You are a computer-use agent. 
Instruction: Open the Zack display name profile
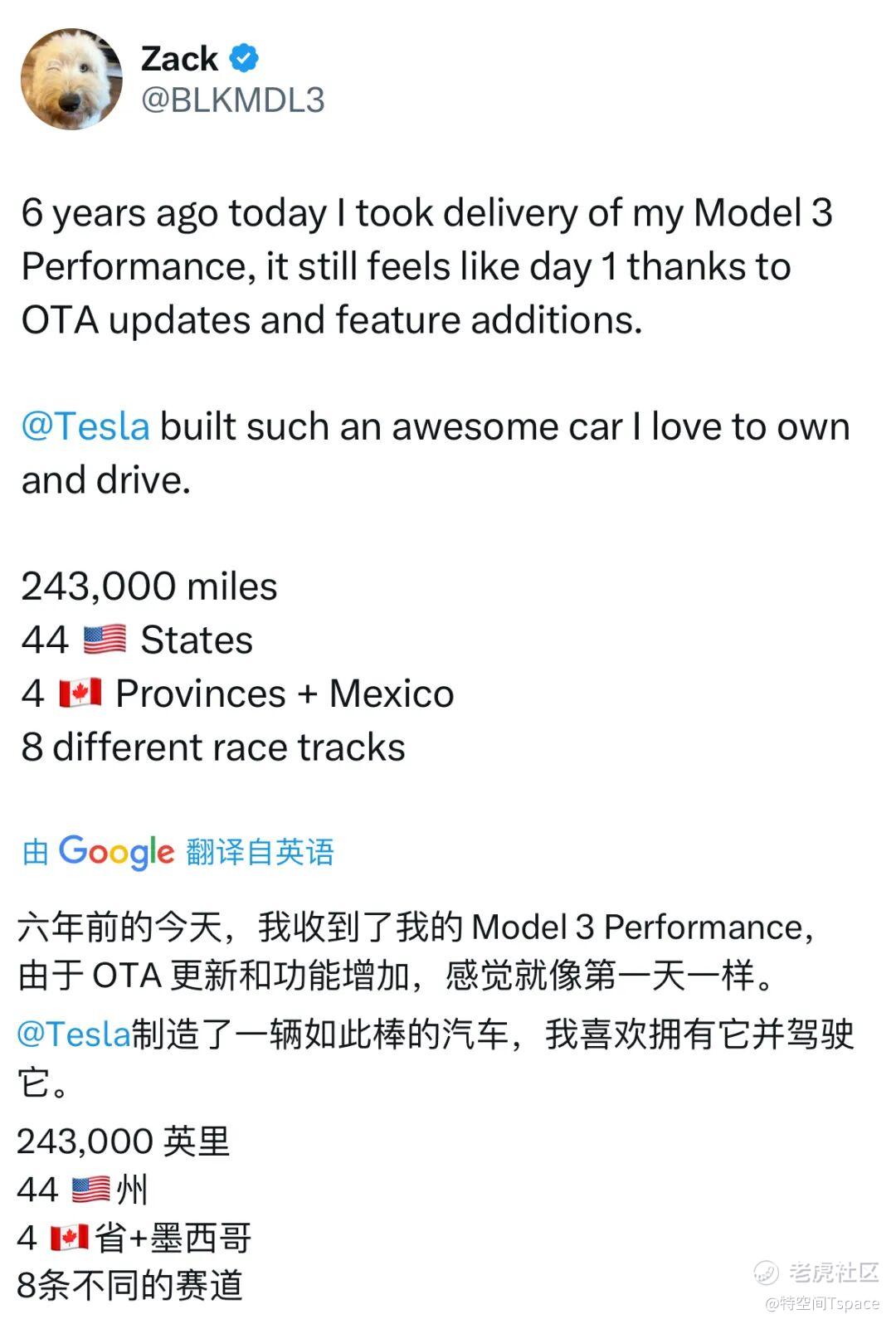point(179,59)
